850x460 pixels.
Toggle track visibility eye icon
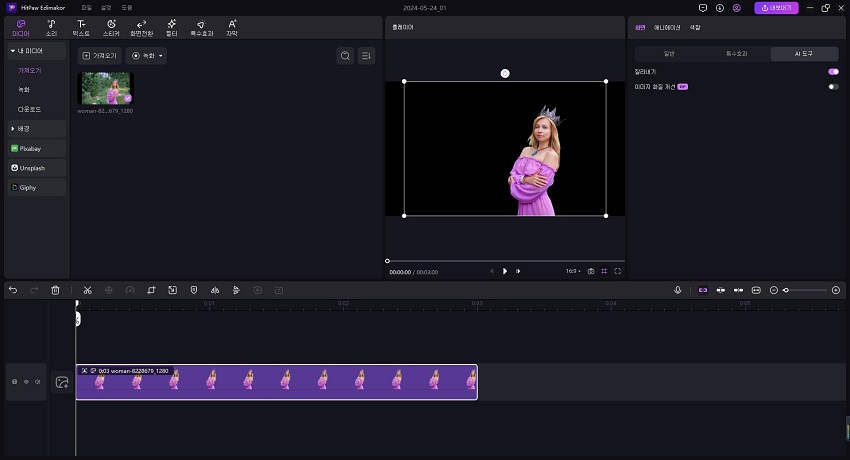click(x=26, y=382)
